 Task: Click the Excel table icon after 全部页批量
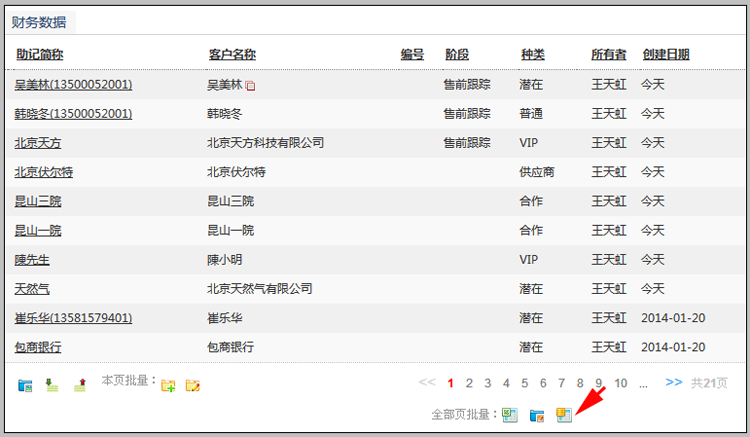click(510, 415)
